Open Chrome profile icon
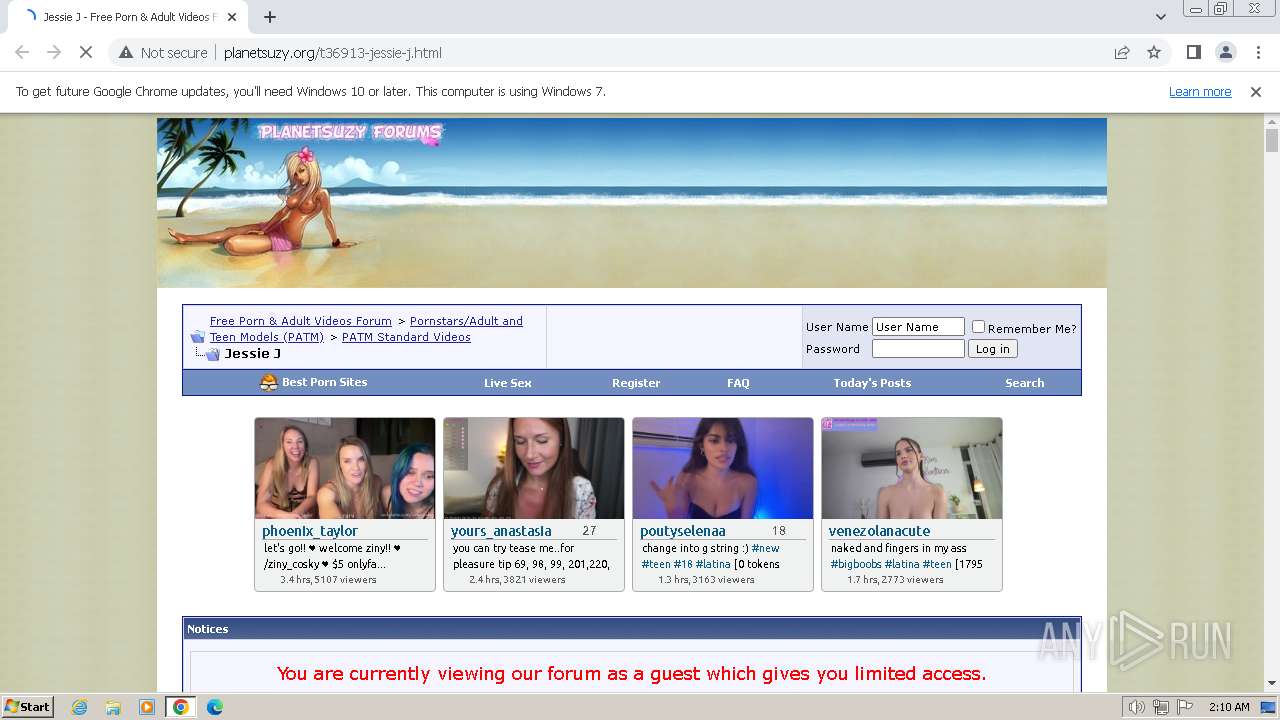This screenshot has width=1280, height=720. (1225, 53)
